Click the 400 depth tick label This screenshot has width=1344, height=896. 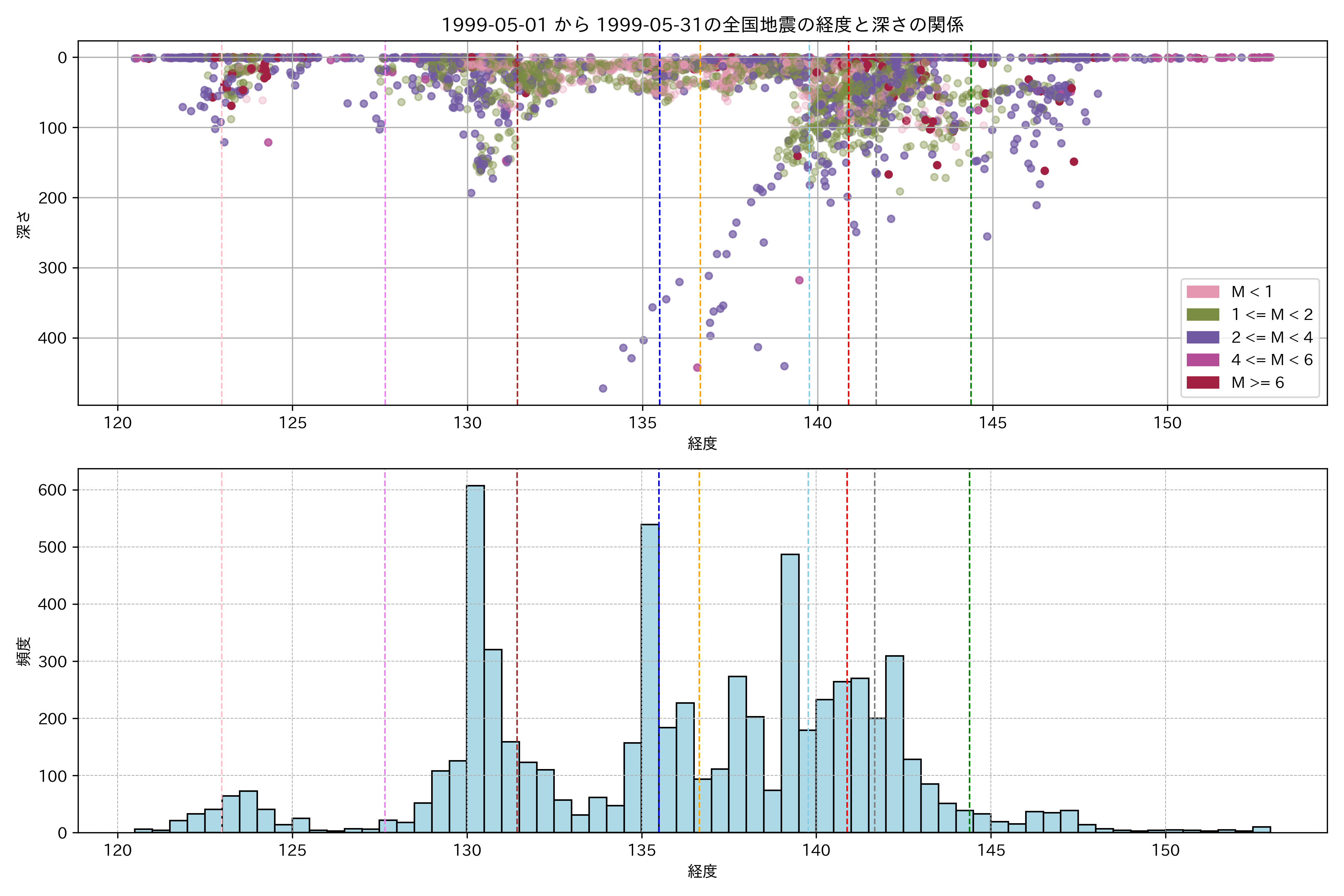tap(53, 338)
